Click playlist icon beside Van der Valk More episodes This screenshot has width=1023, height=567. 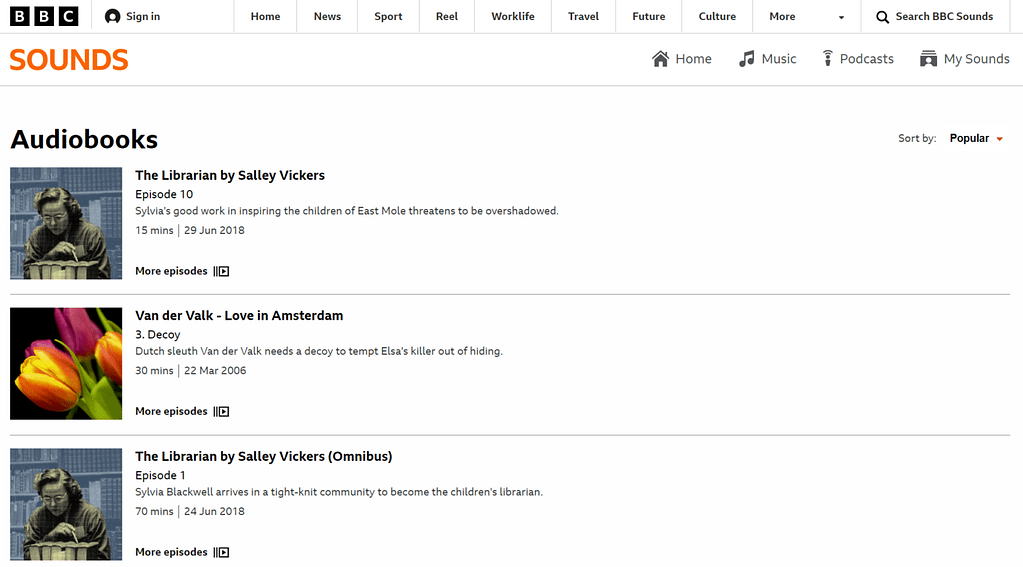click(221, 412)
